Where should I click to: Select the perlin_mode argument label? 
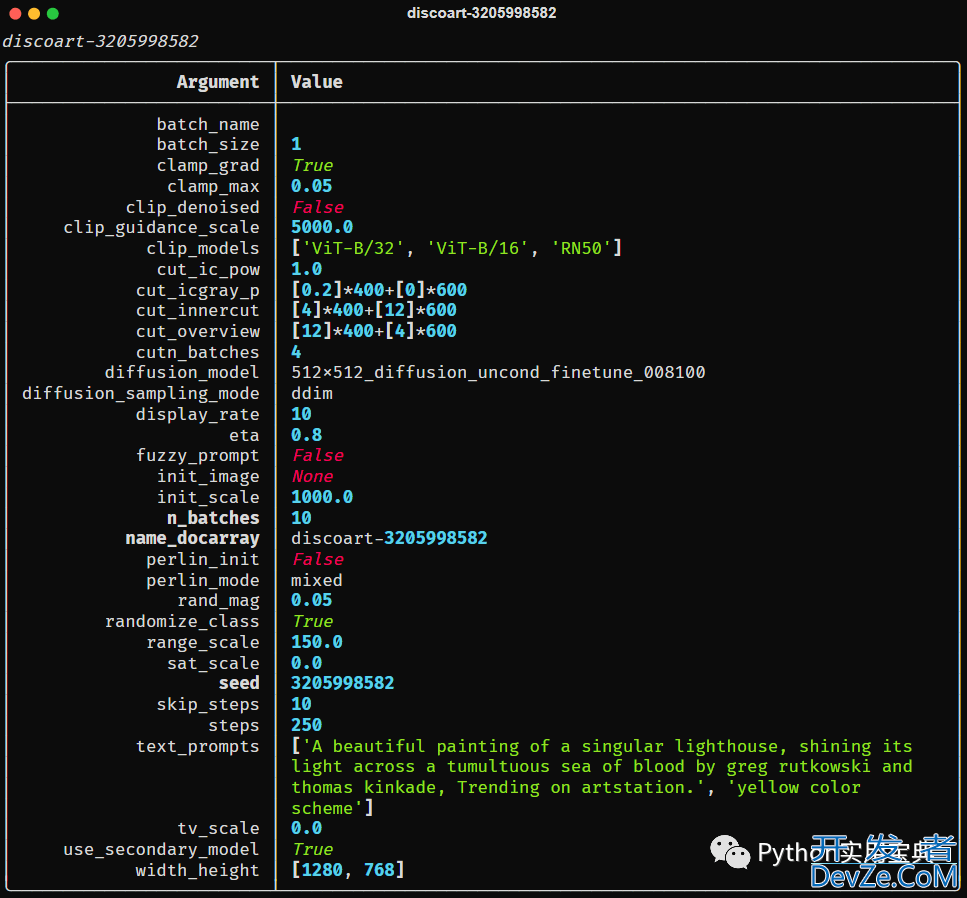coord(203,580)
